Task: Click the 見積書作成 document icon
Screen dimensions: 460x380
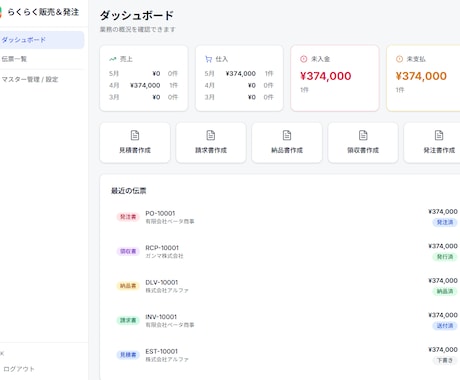Action: click(x=135, y=135)
